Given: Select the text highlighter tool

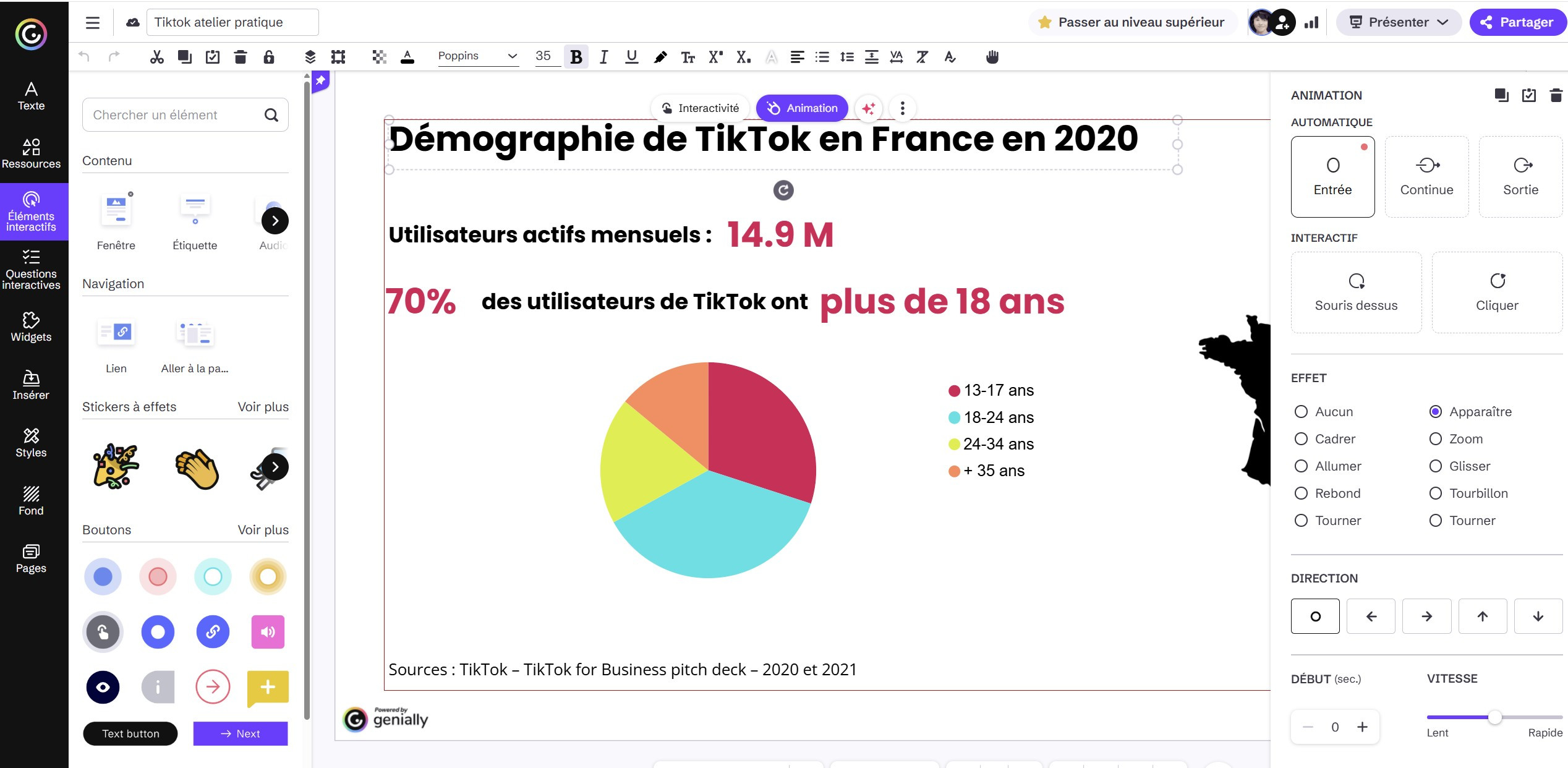Looking at the screenshot, I should pos(660,57).
